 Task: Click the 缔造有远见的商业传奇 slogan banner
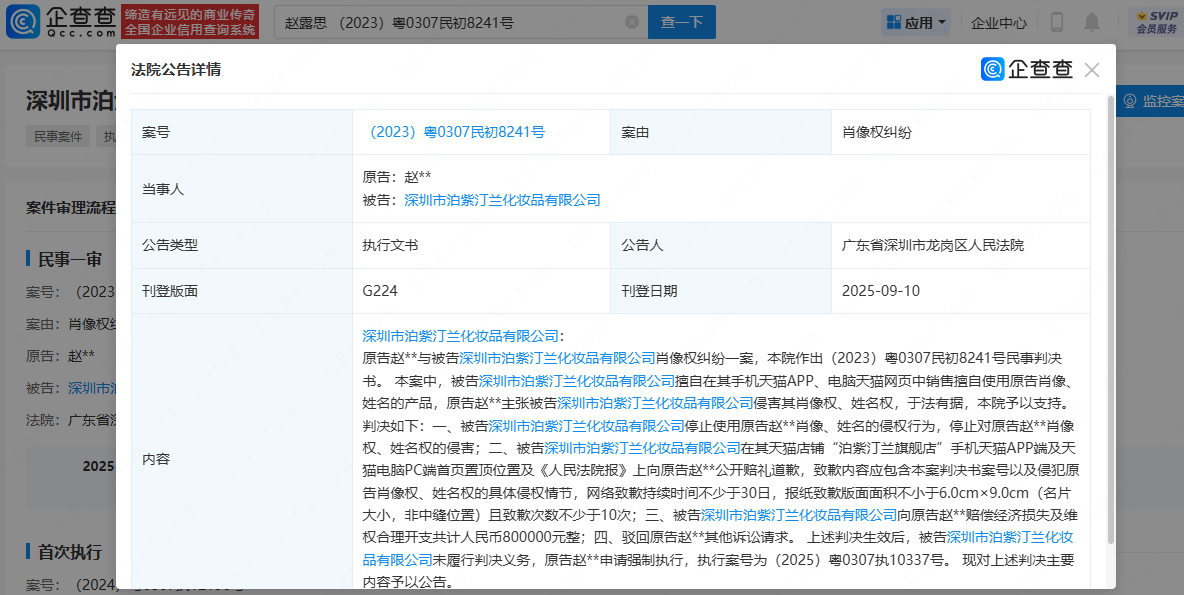[x=190, y=22]
